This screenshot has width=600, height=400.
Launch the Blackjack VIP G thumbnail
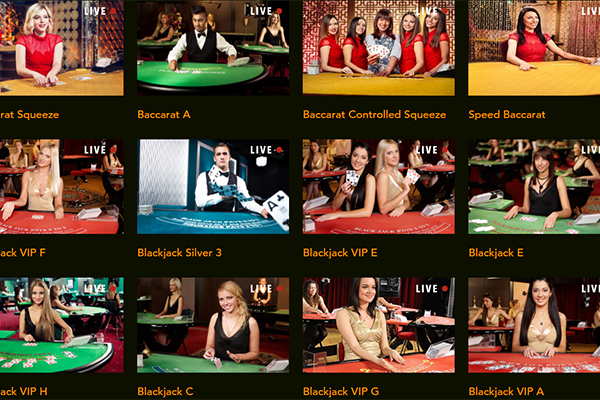379,325
